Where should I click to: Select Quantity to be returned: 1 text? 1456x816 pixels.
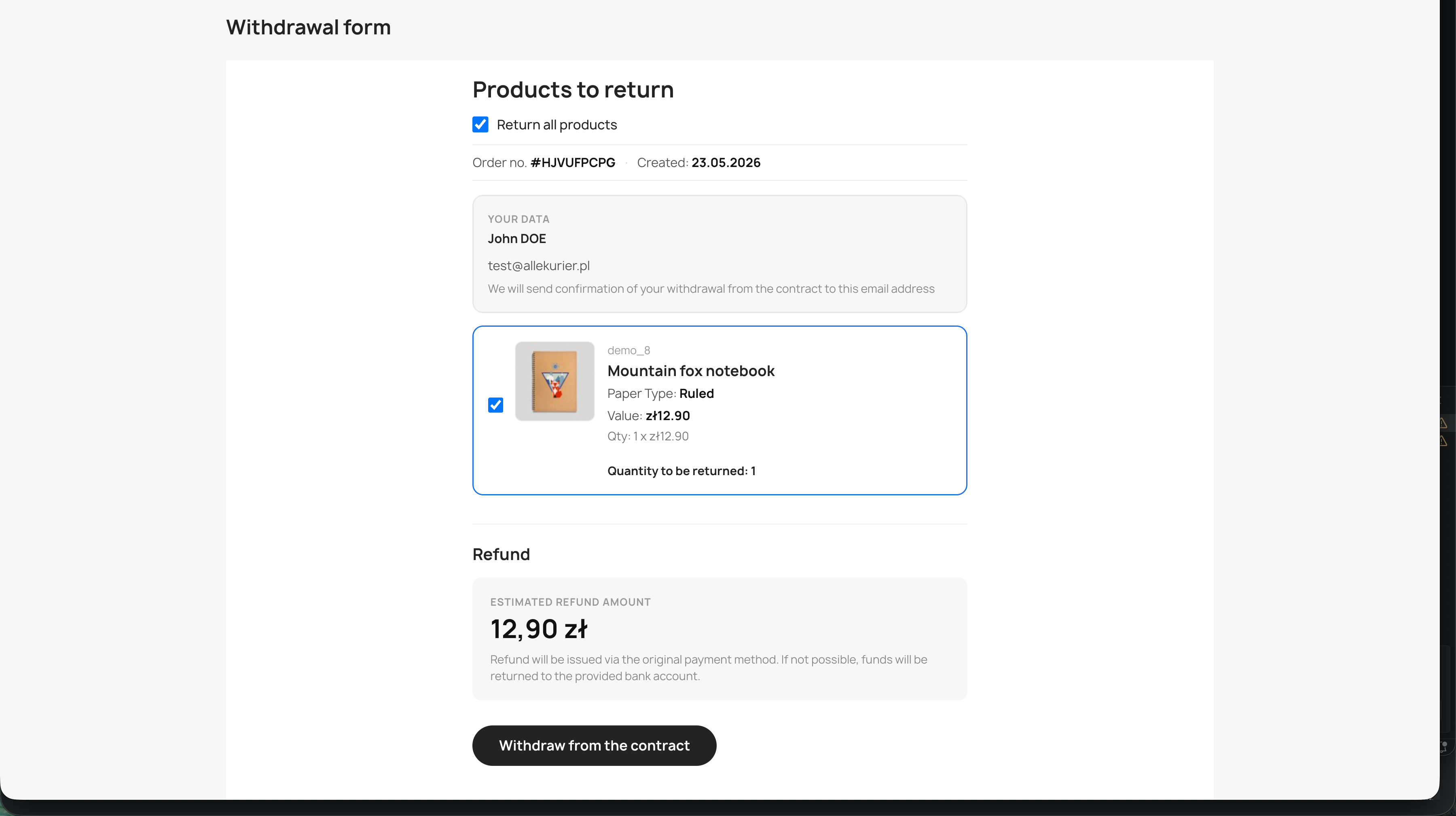(x=681, y=471)
